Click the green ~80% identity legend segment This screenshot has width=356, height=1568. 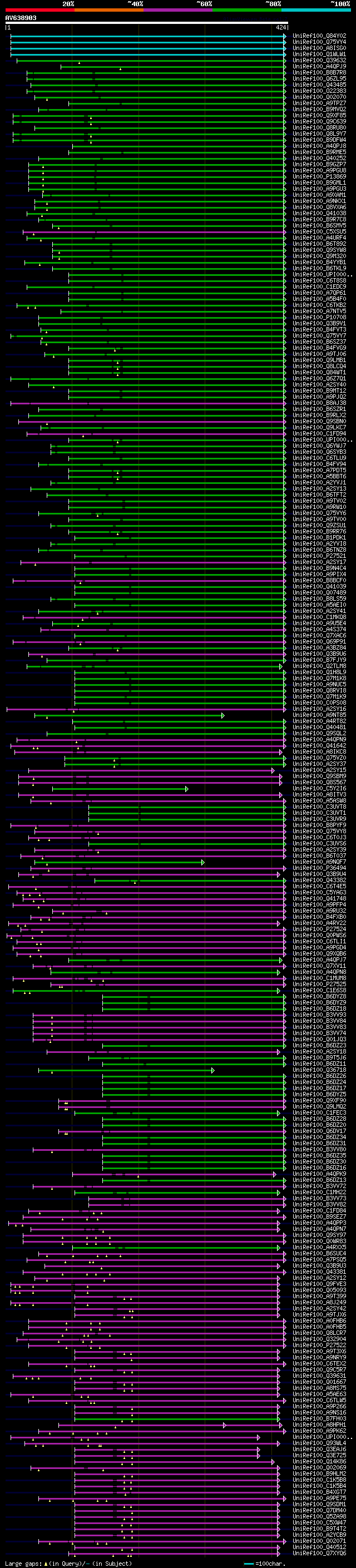(247, 10)
